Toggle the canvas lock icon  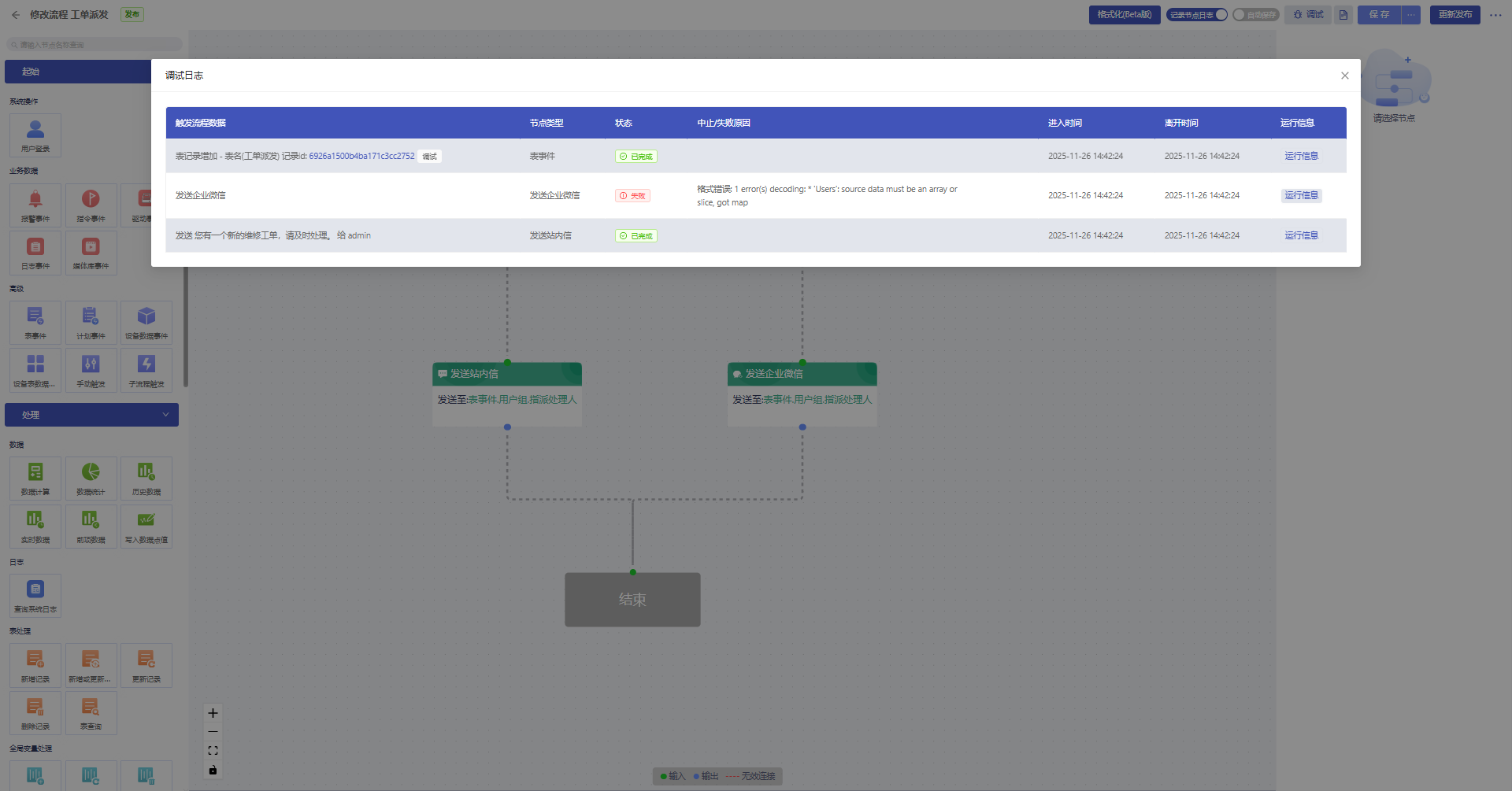(x=213, y=770)
